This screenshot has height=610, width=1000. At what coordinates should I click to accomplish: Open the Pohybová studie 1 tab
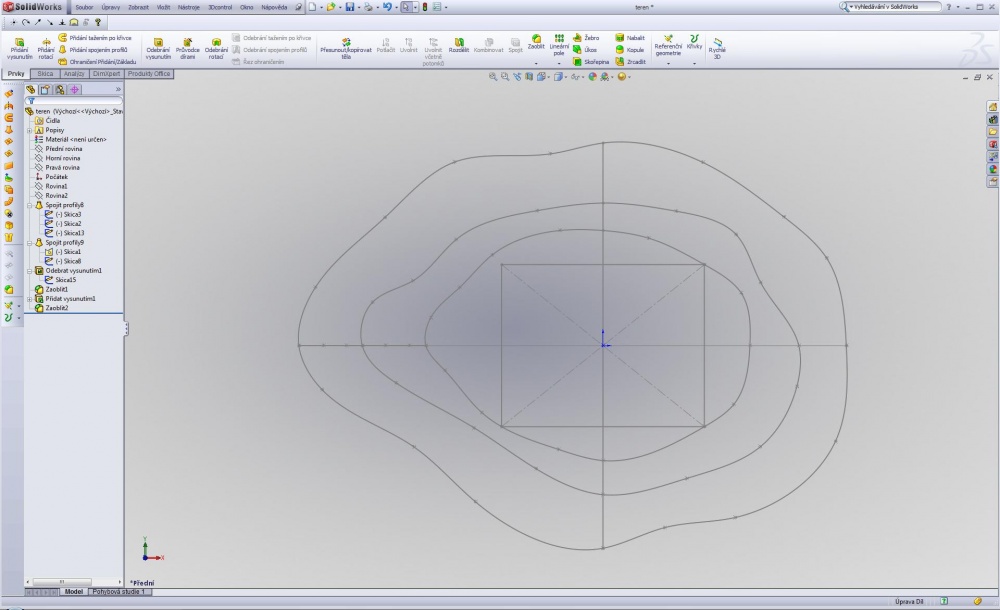pyautogui.click(x=119, y=592)
